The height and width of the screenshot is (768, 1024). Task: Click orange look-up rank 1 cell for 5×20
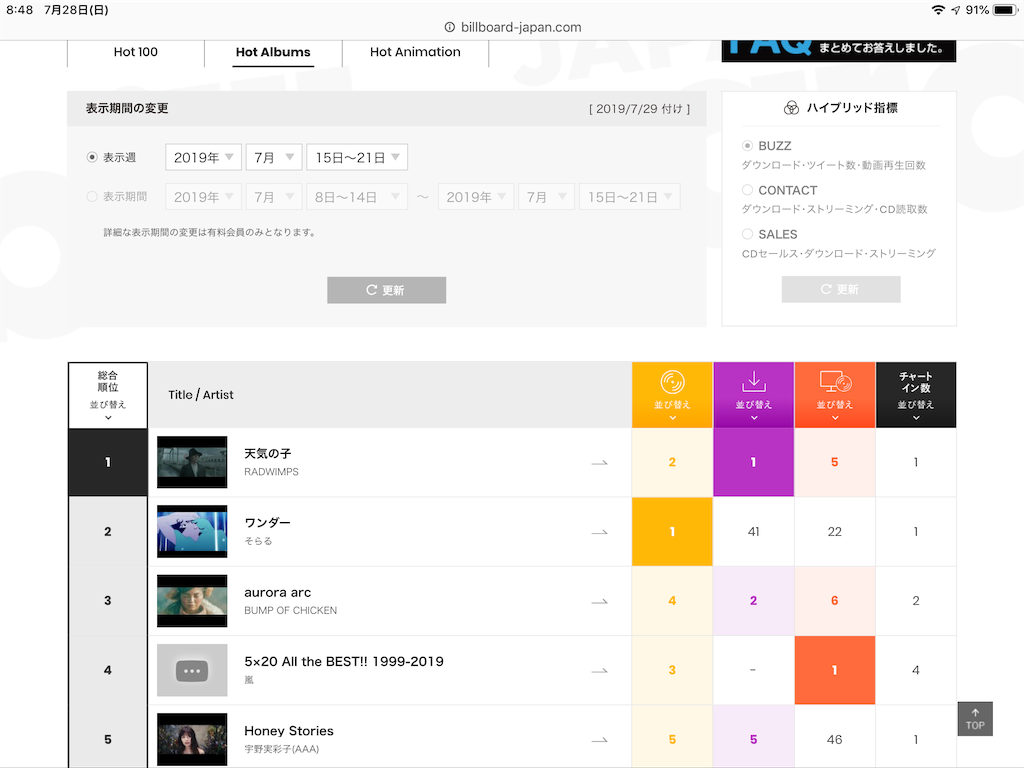pos(835,670)
